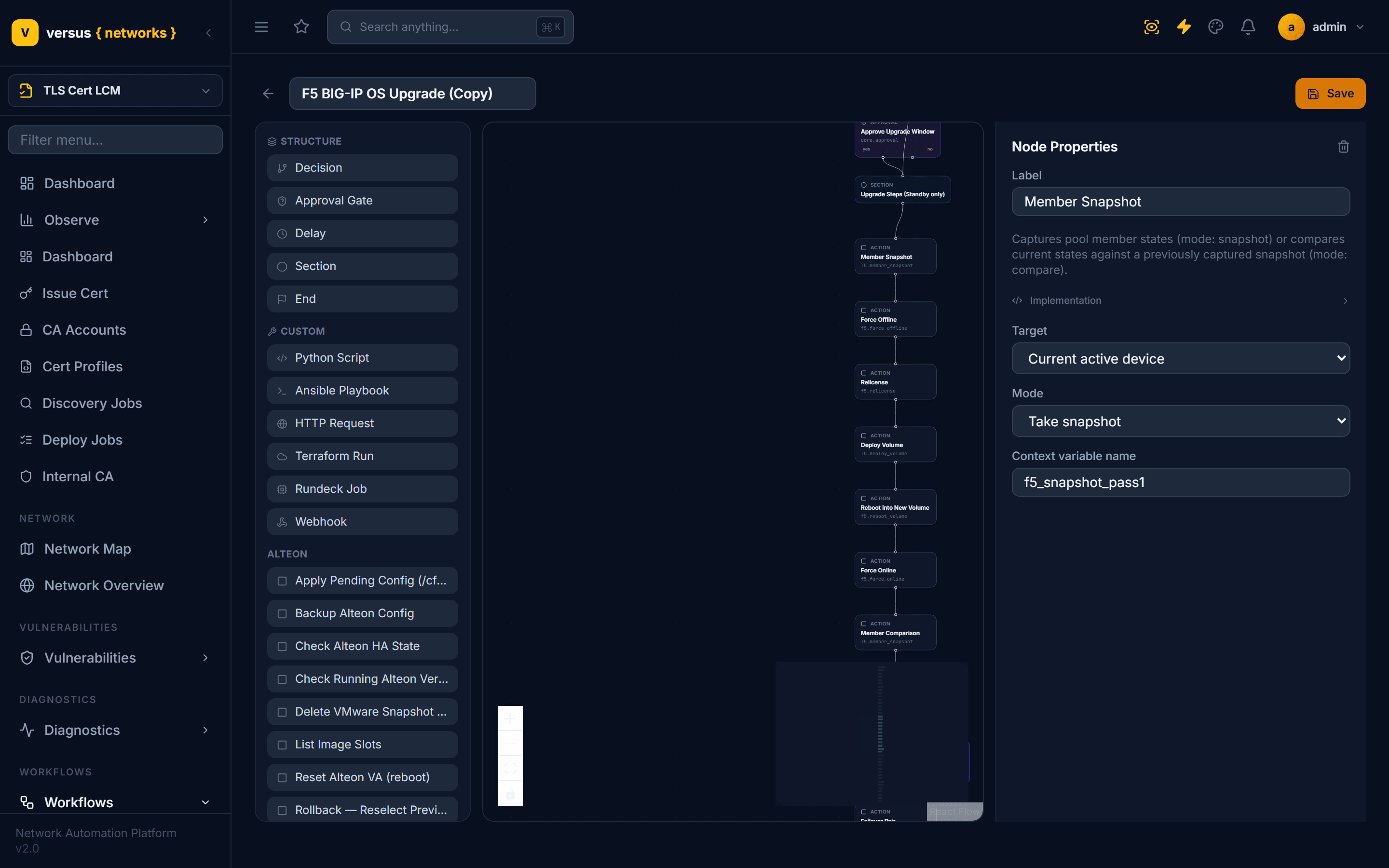Save the workflow
Image resolution: width=1389 pixels, height=868 pixels.
point(1330,94)
